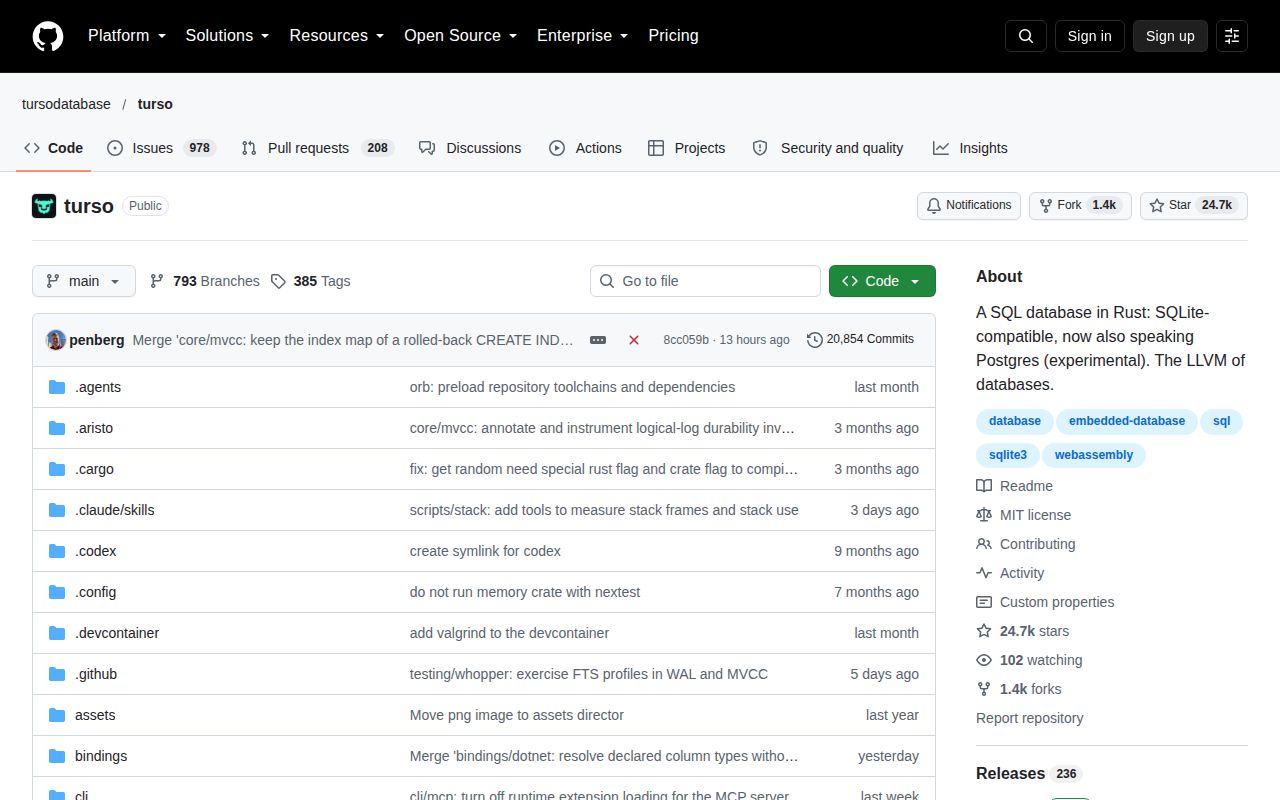Switch to the Security and quality tab
The width and height of the screenshot is (1280, 800).
(x=828, y=148)
